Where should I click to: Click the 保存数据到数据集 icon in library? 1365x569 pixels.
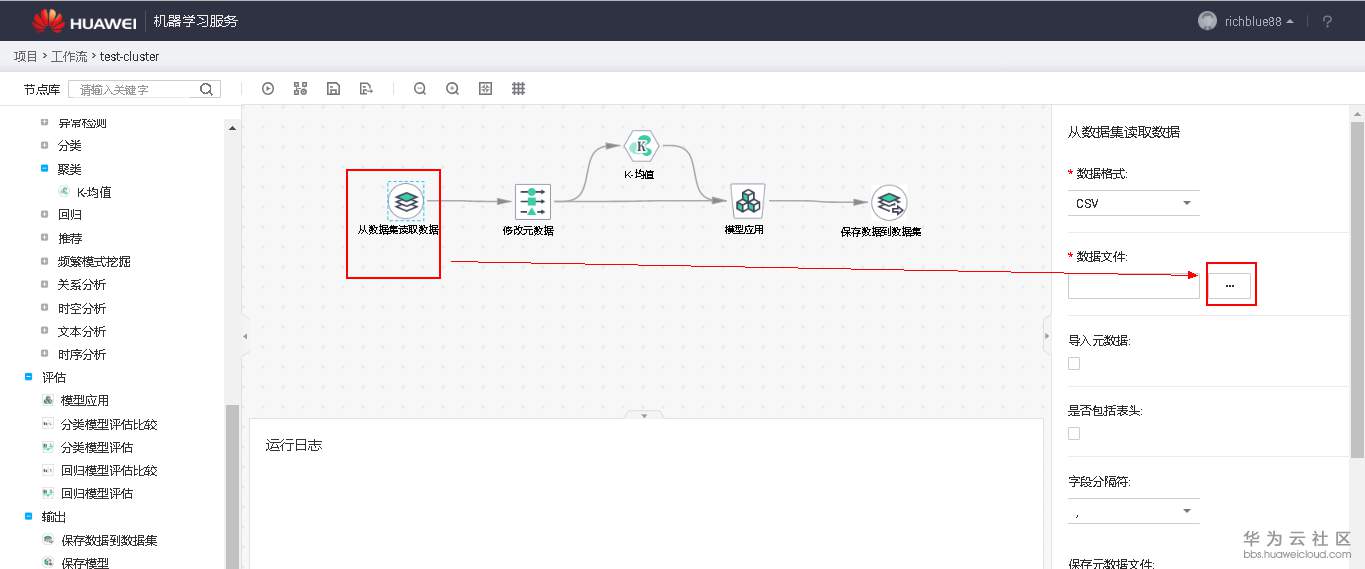click(48, 540)
